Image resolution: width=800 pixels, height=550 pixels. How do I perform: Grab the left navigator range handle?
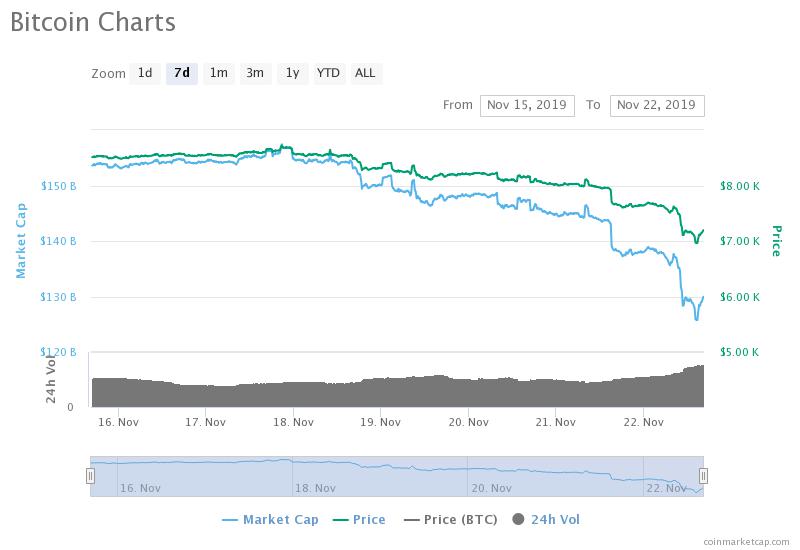pos(90,476)
